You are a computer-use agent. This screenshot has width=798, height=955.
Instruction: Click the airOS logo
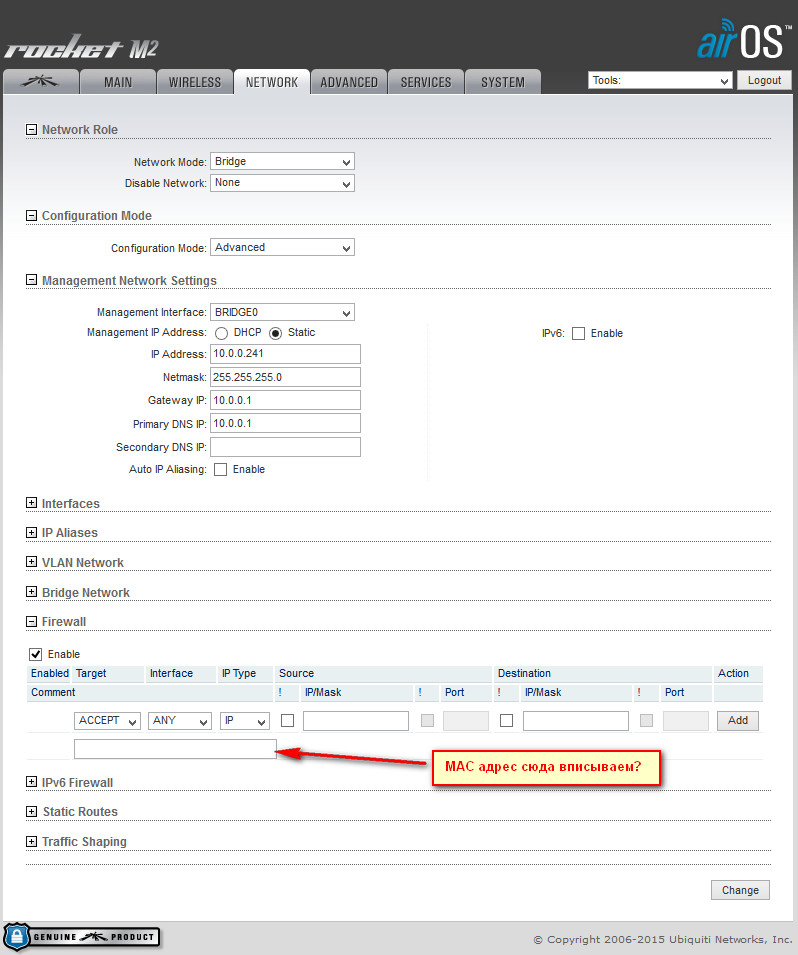[744, 40]
